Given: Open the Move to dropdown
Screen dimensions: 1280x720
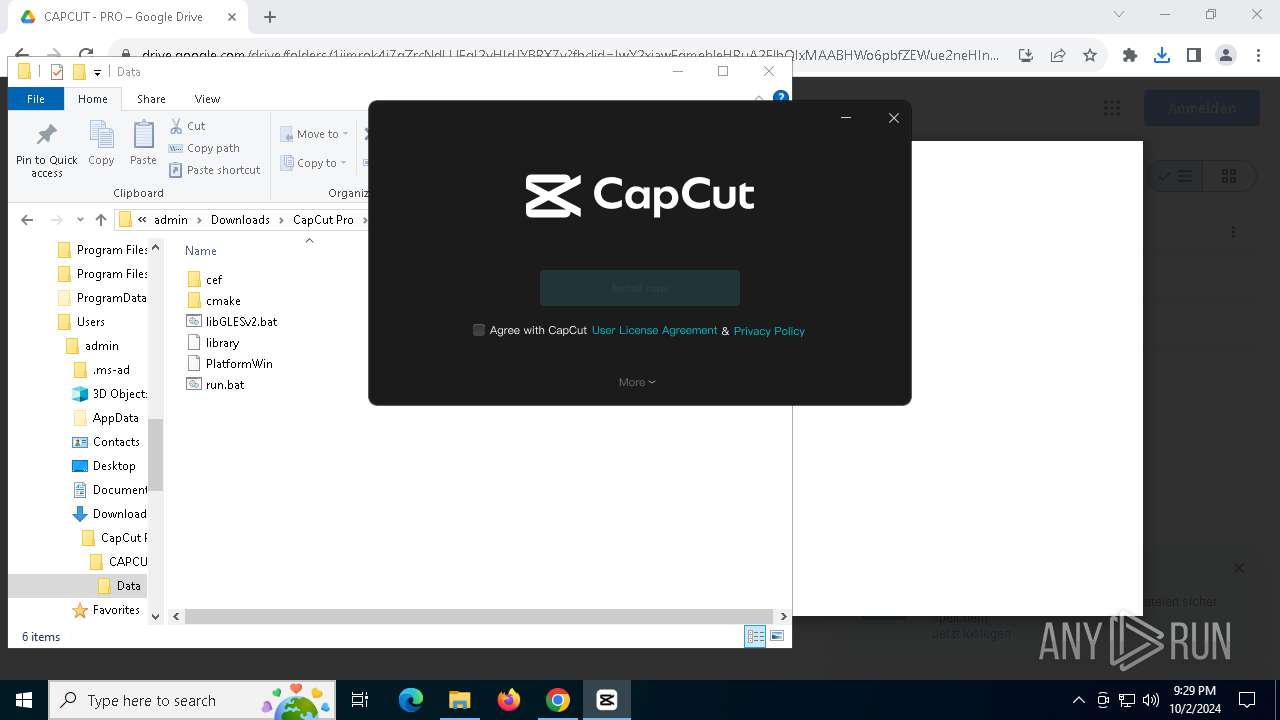Looking at the screenshot, I should [314, 134].
